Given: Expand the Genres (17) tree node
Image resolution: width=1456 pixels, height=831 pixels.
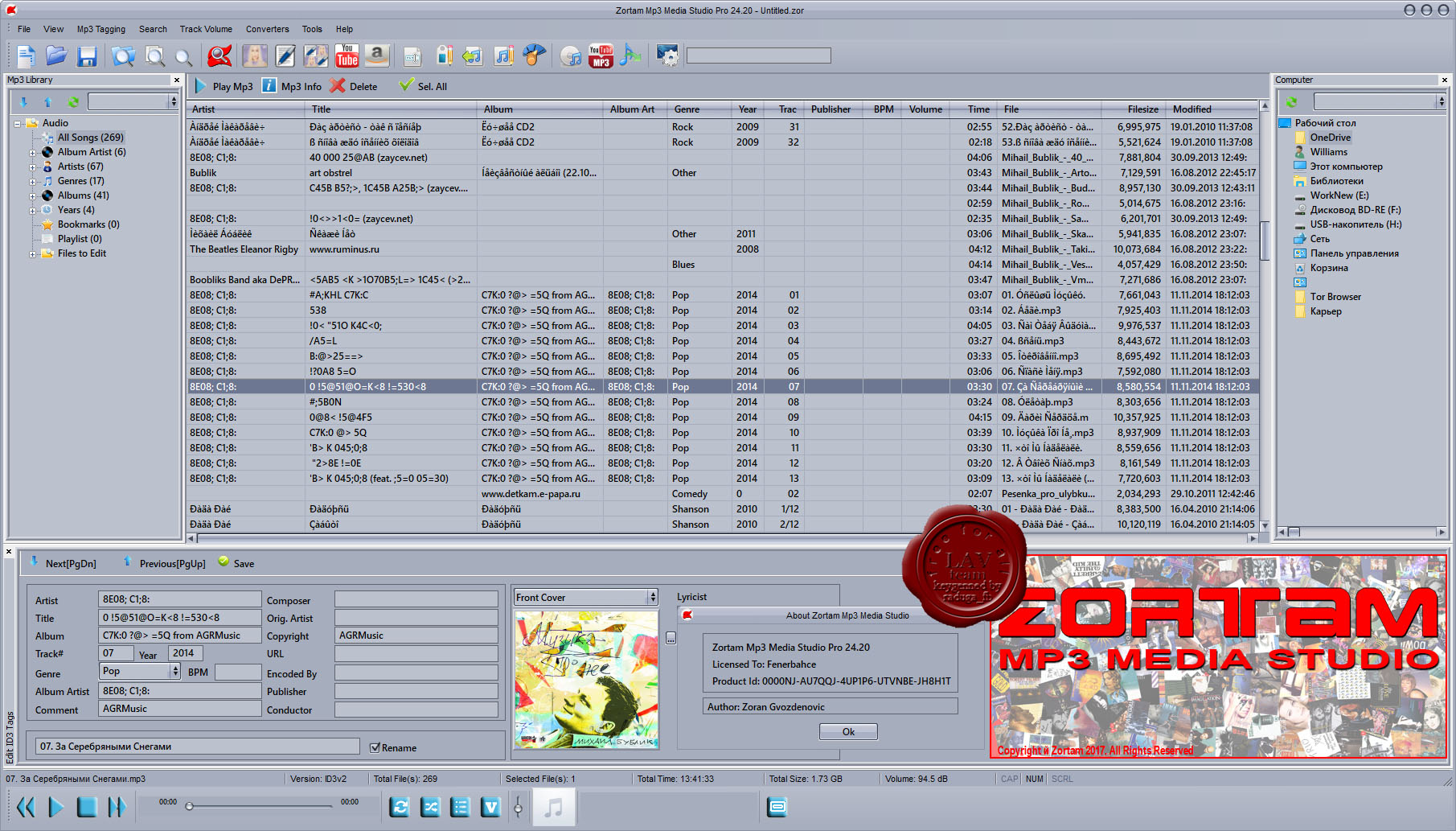Looking at the screenshot, I should point(33,181).
